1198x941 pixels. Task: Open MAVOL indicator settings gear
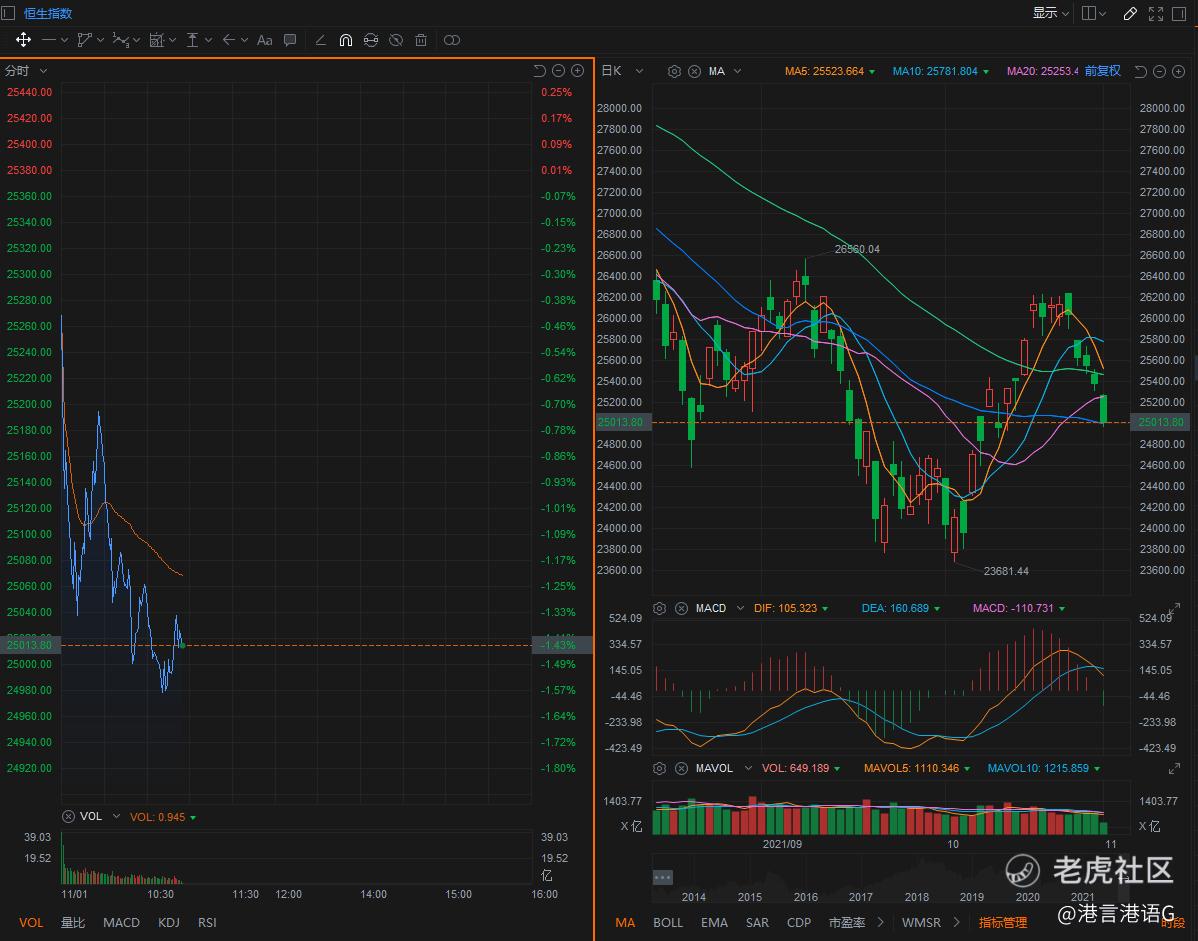pyautogui.click(x=659, y=768)
